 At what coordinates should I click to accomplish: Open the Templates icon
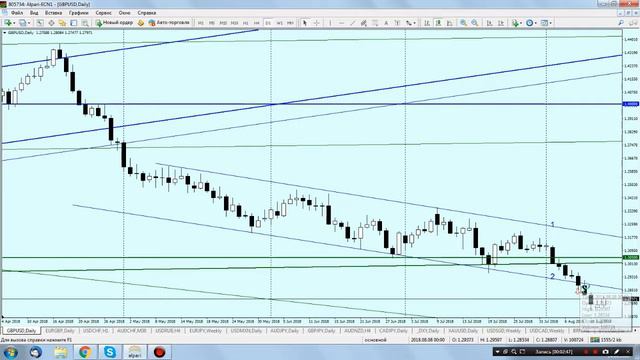pyautogui.click(x=544, y=23)
